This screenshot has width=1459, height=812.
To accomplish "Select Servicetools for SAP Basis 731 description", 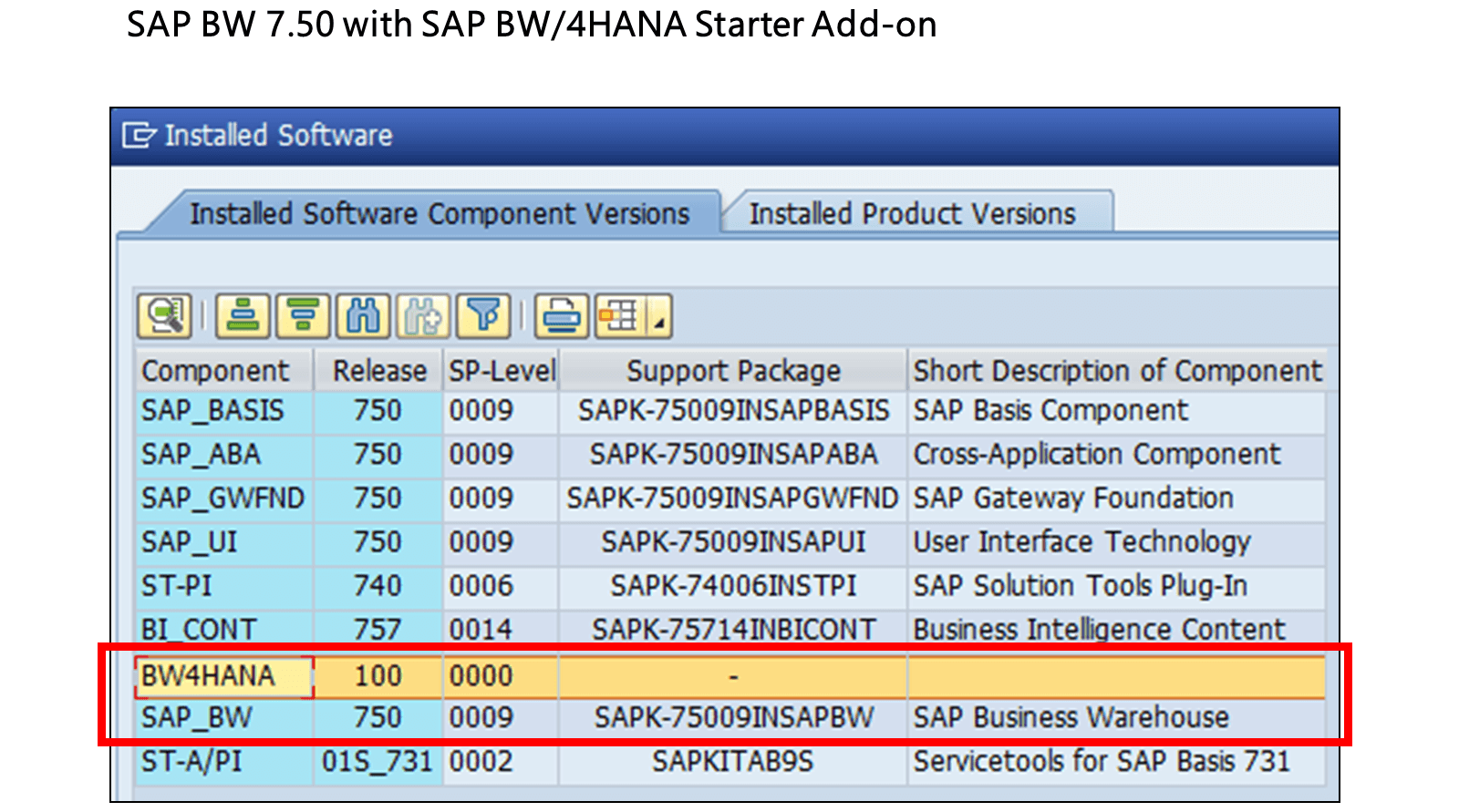I will pyautogui.click(x=1117, y=761).
